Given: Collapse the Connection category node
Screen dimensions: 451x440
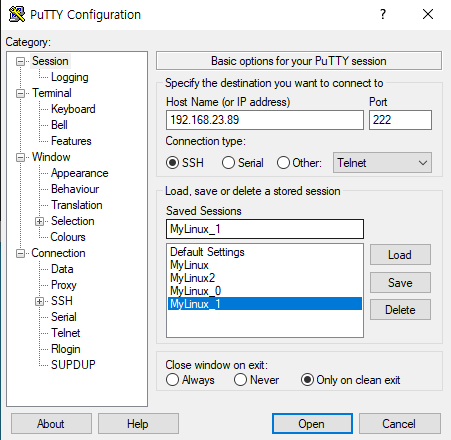Looking at the screenshot, I should pyautogui.click(x=20, y=253).
